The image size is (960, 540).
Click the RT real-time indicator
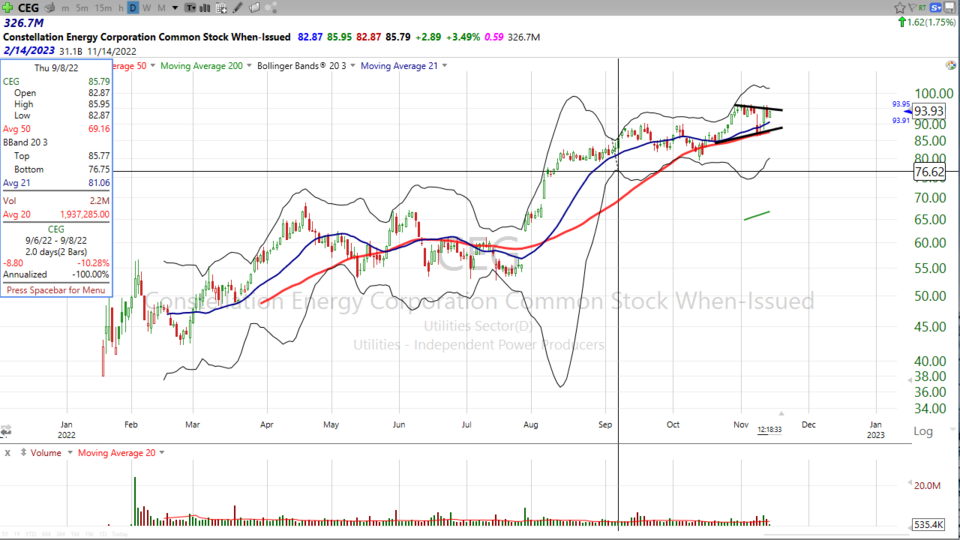tap(922, 7)
